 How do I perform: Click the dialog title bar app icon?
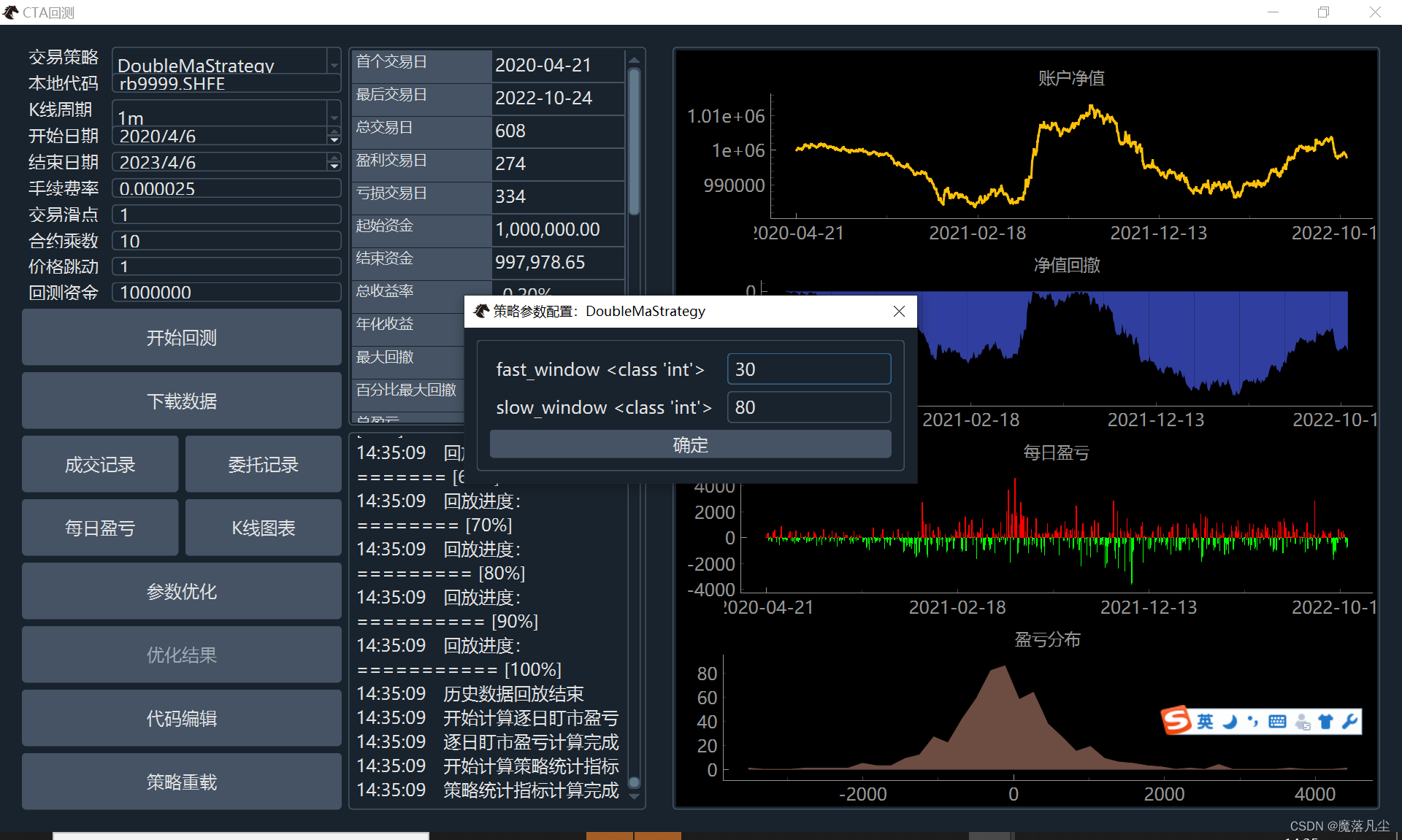coord(481,312)
